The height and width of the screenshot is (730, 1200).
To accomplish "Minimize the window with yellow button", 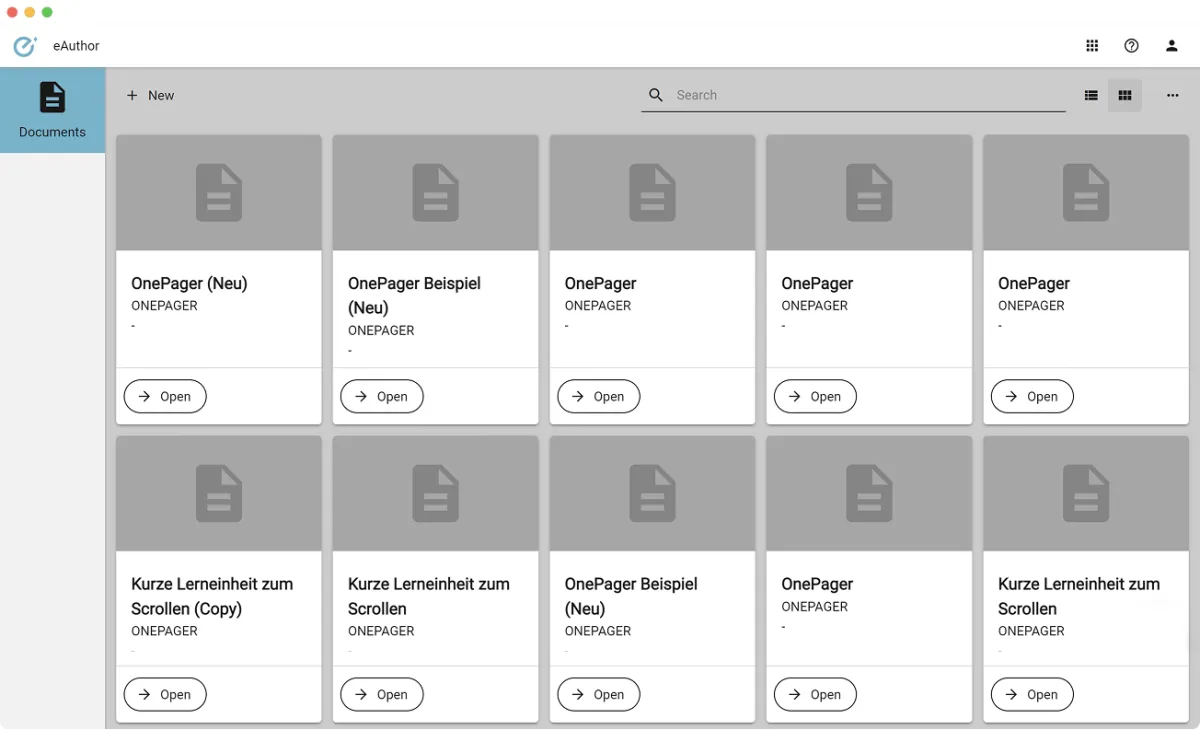I will 30,12.
